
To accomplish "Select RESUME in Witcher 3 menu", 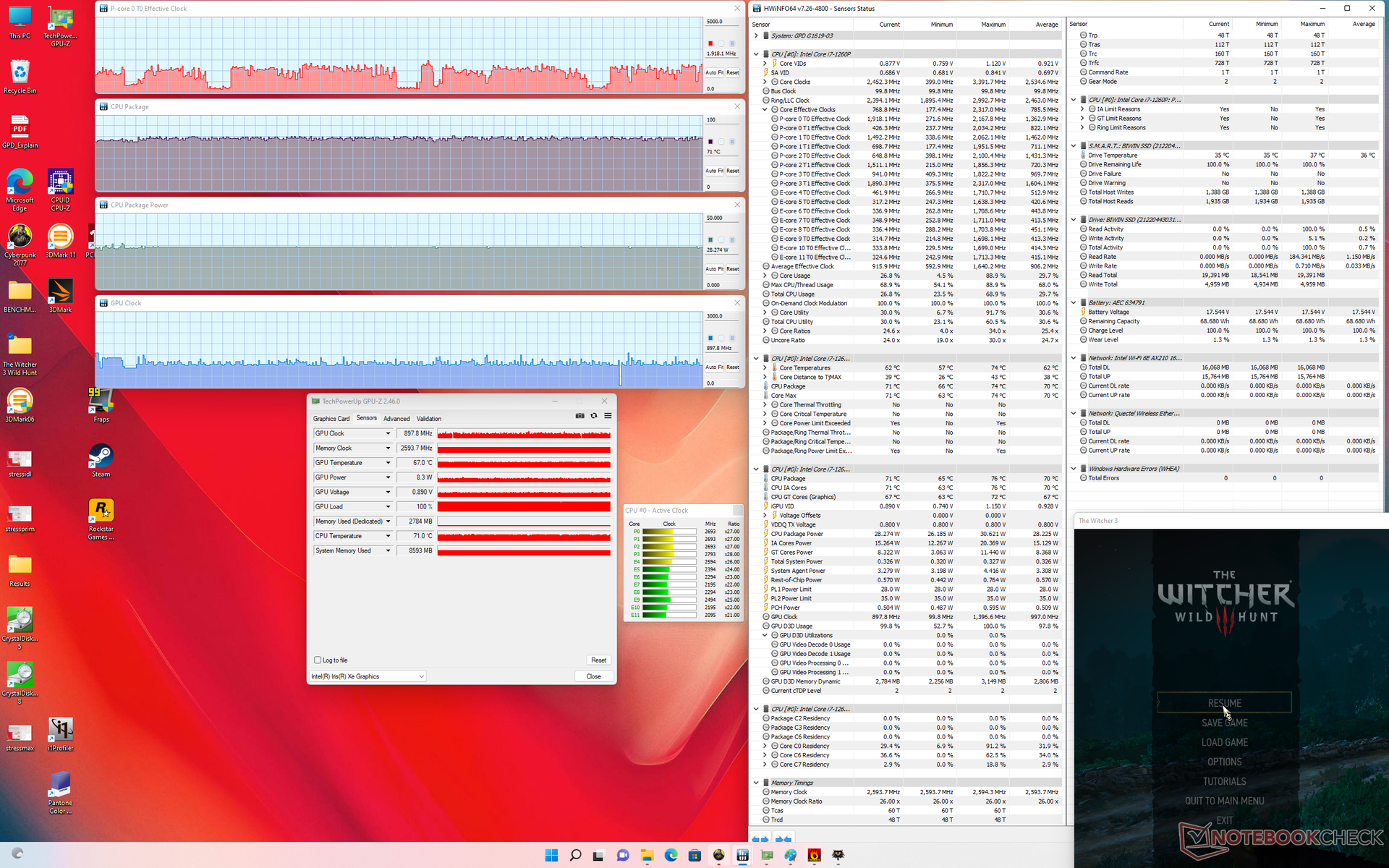I will pos(1224,703).
